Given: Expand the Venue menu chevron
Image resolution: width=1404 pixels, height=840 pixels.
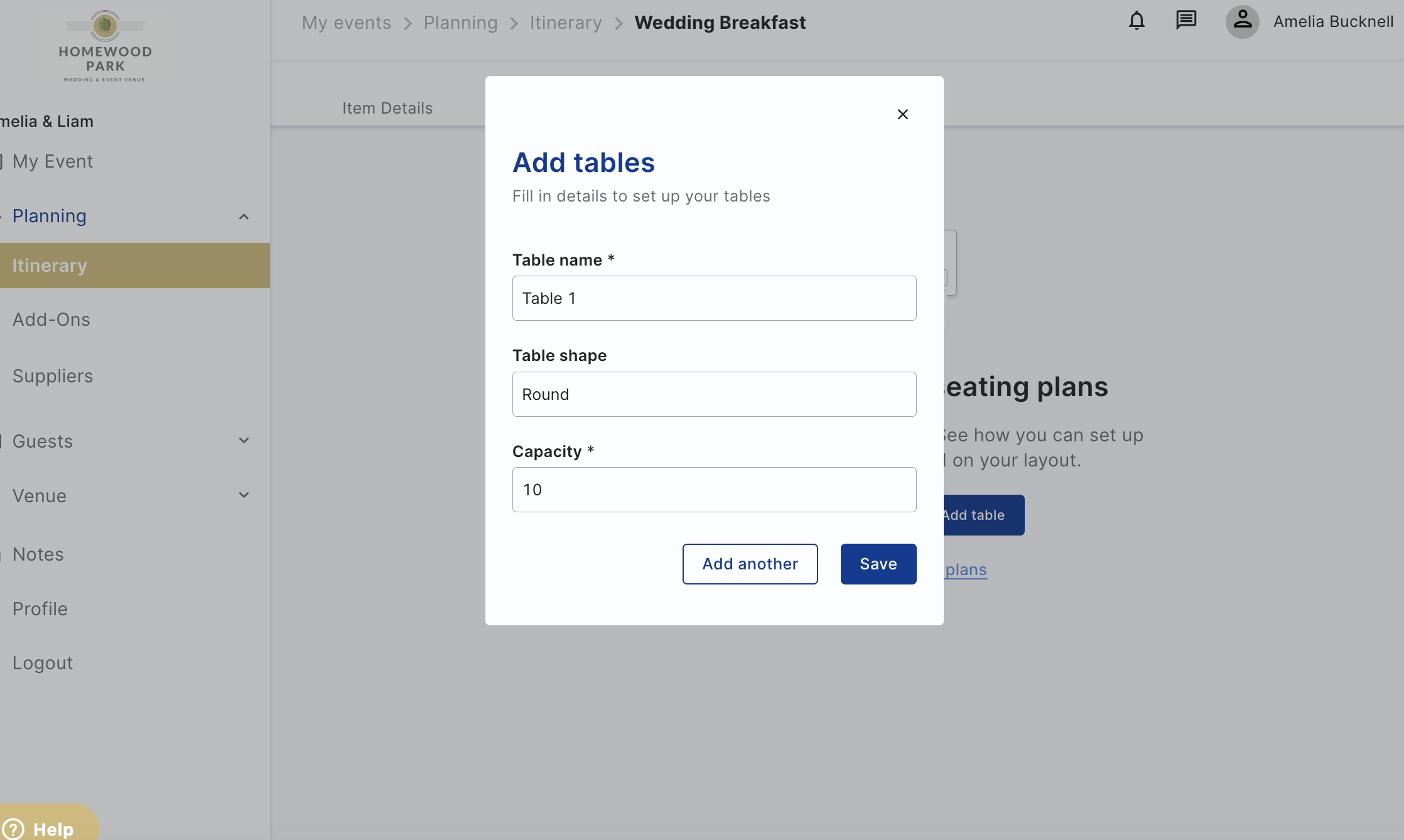Looking at the screenshot, I should pos(244,495).
